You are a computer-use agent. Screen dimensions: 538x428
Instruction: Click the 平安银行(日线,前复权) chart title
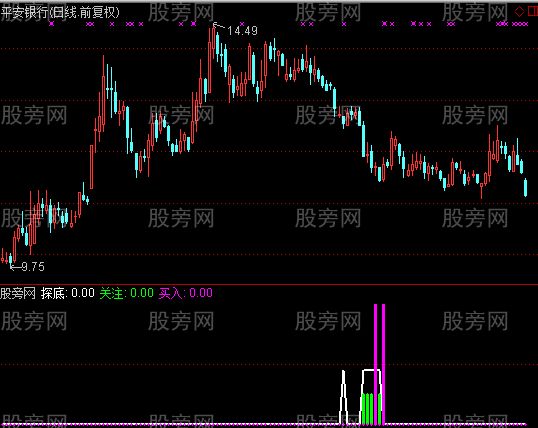[60, 13]
